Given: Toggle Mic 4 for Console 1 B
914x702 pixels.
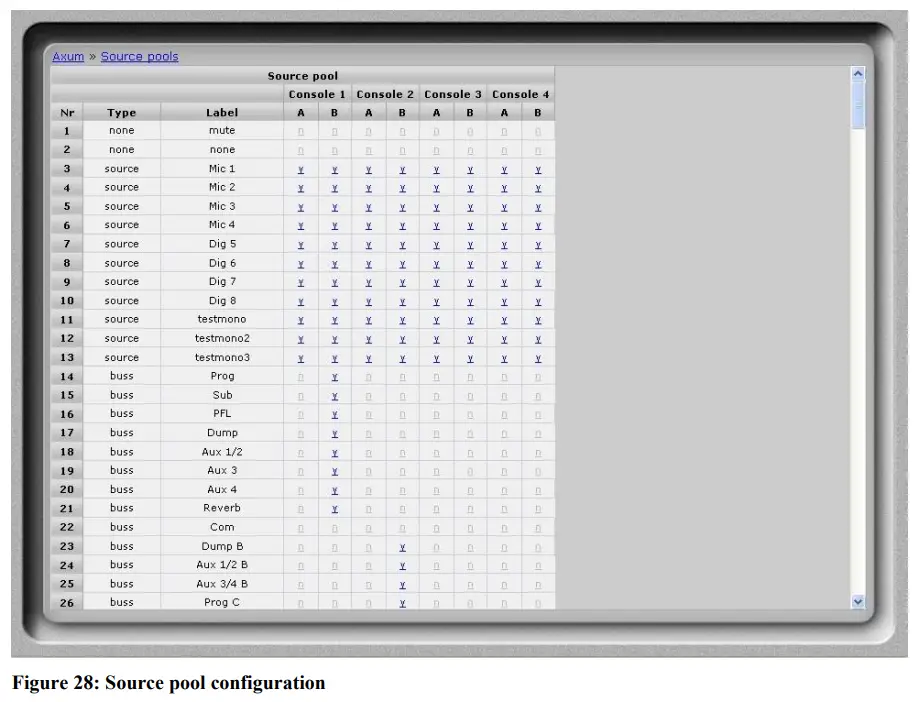Looking at the screenshot, I should (x=335, y=226).
